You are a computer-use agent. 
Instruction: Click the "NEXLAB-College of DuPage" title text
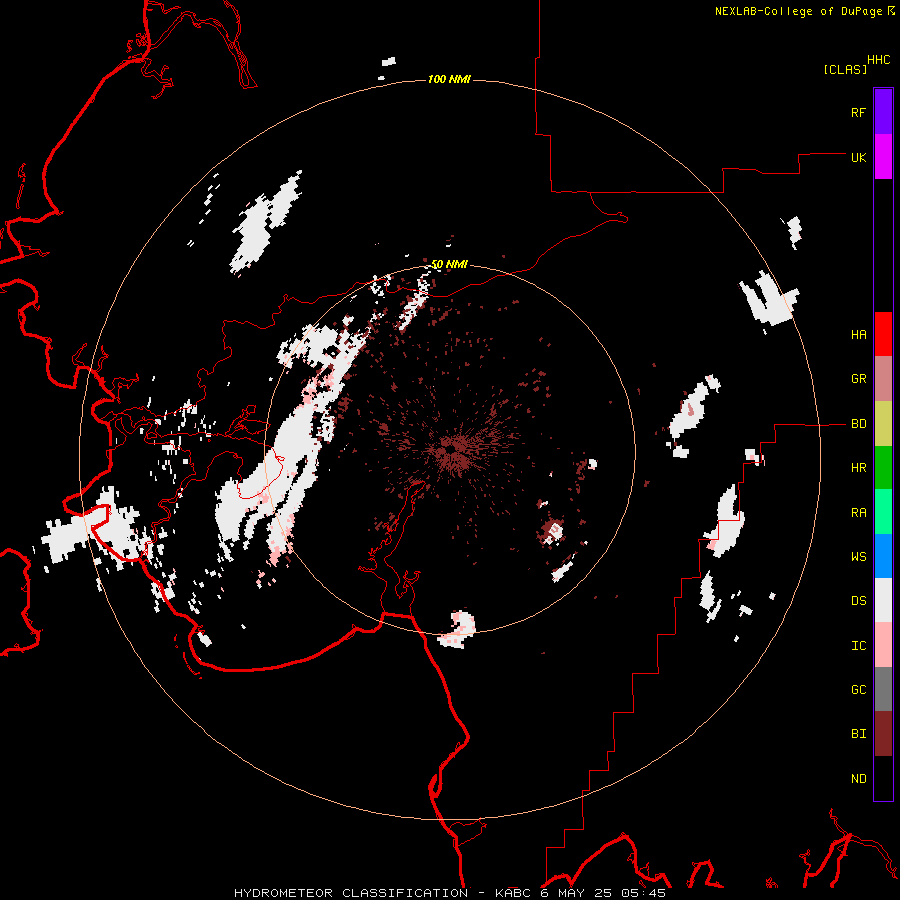point(798,11)
